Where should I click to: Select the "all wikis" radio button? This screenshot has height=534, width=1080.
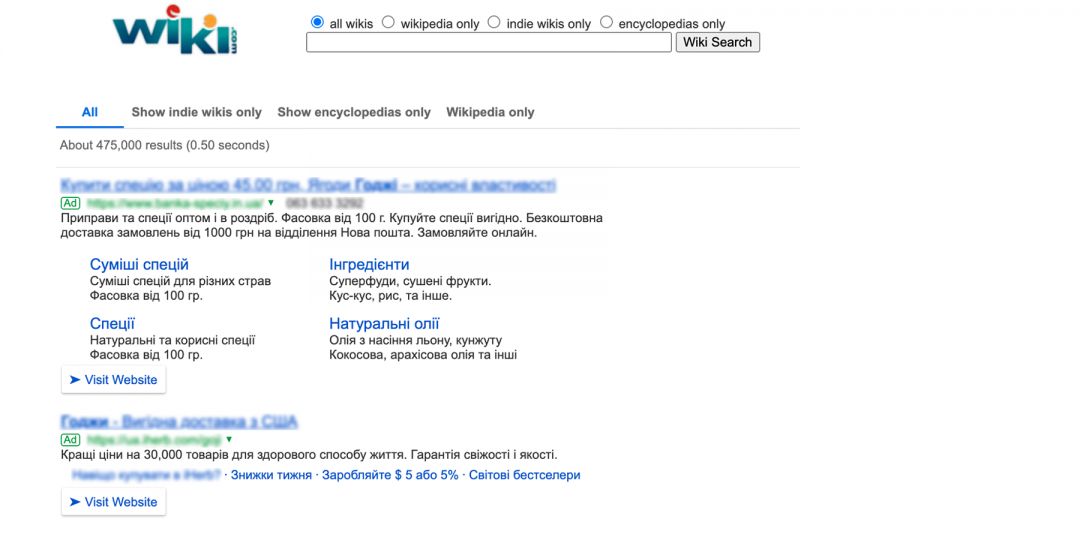click(318, 22)
